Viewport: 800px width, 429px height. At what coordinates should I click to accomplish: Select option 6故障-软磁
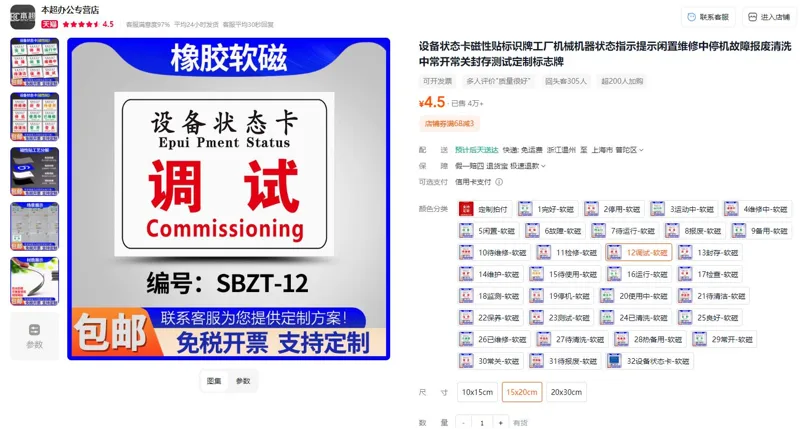click(x=555, y=231)
